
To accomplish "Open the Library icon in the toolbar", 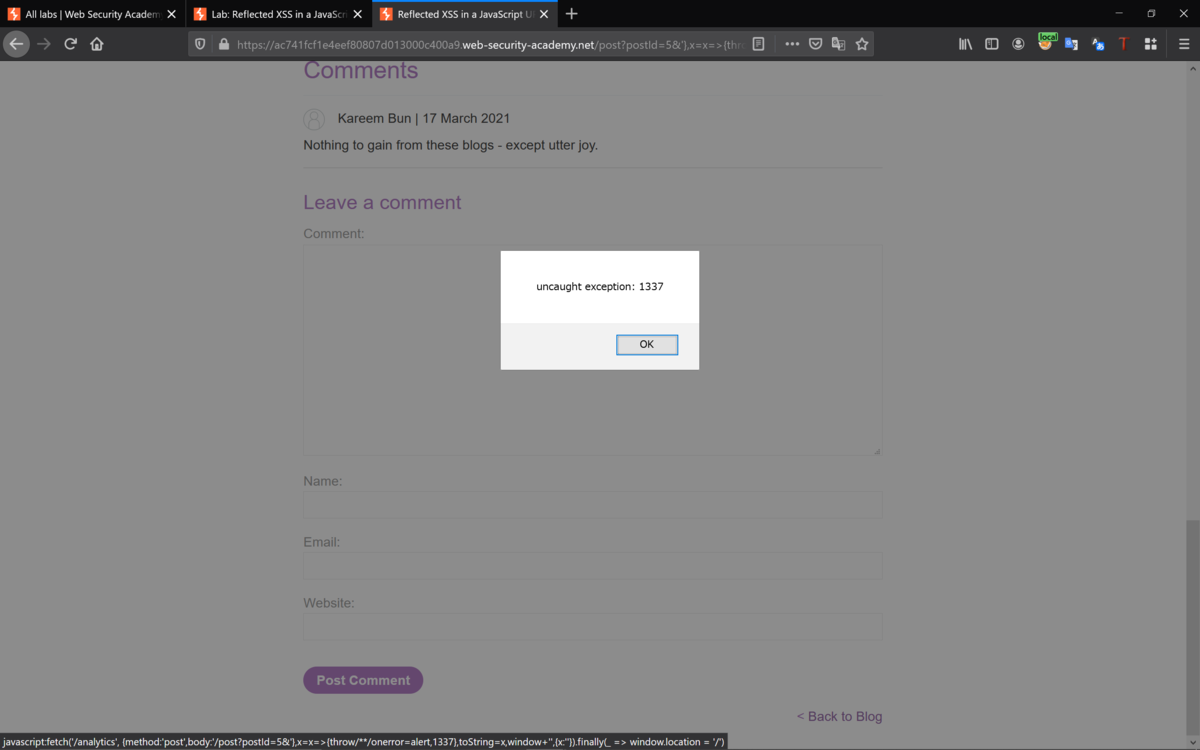I will point(965,43).
